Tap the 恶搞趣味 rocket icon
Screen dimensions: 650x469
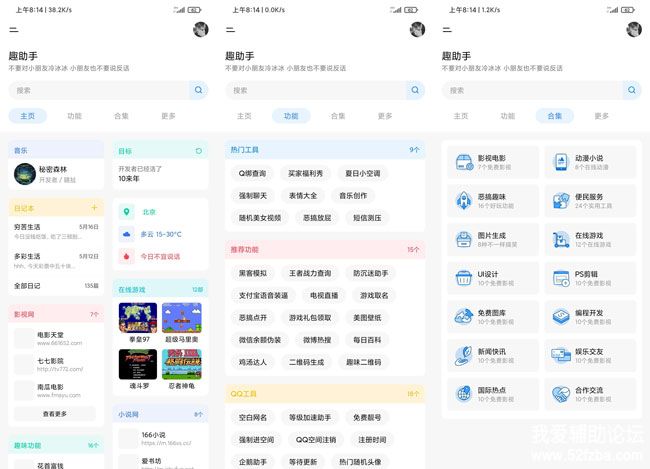464,201
